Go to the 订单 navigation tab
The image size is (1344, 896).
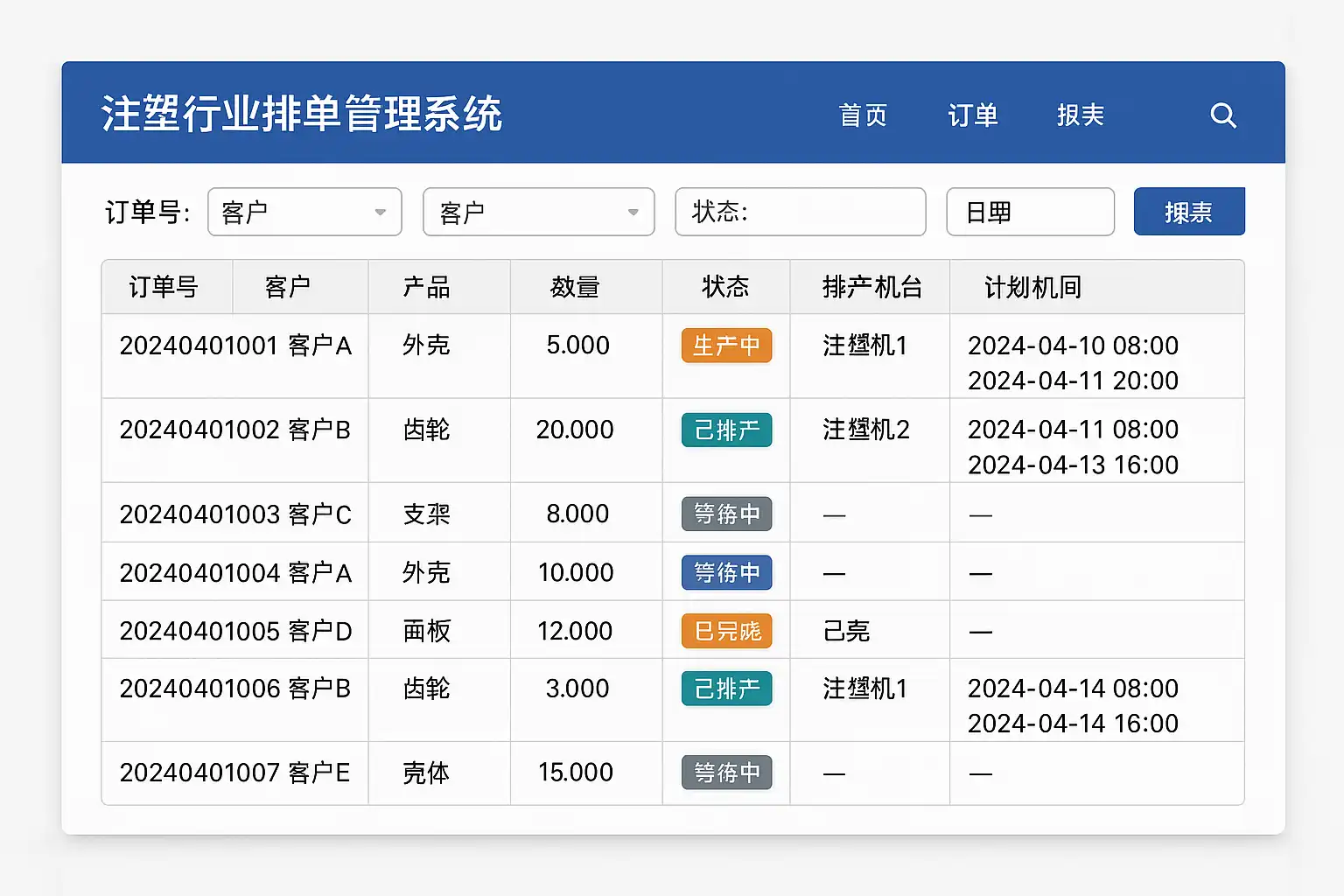(973, 115)
